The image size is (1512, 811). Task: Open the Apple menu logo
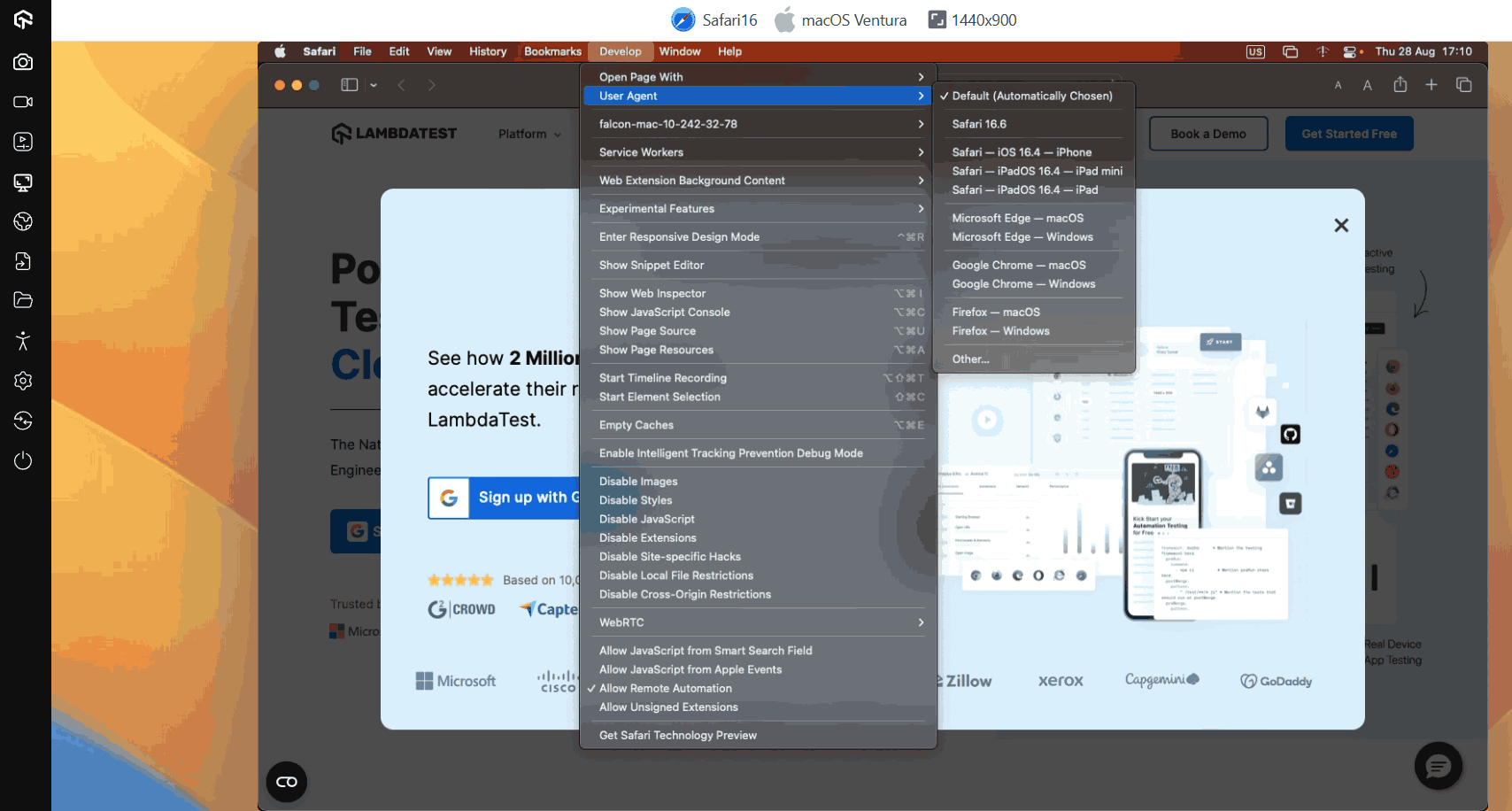click(280, 51)
